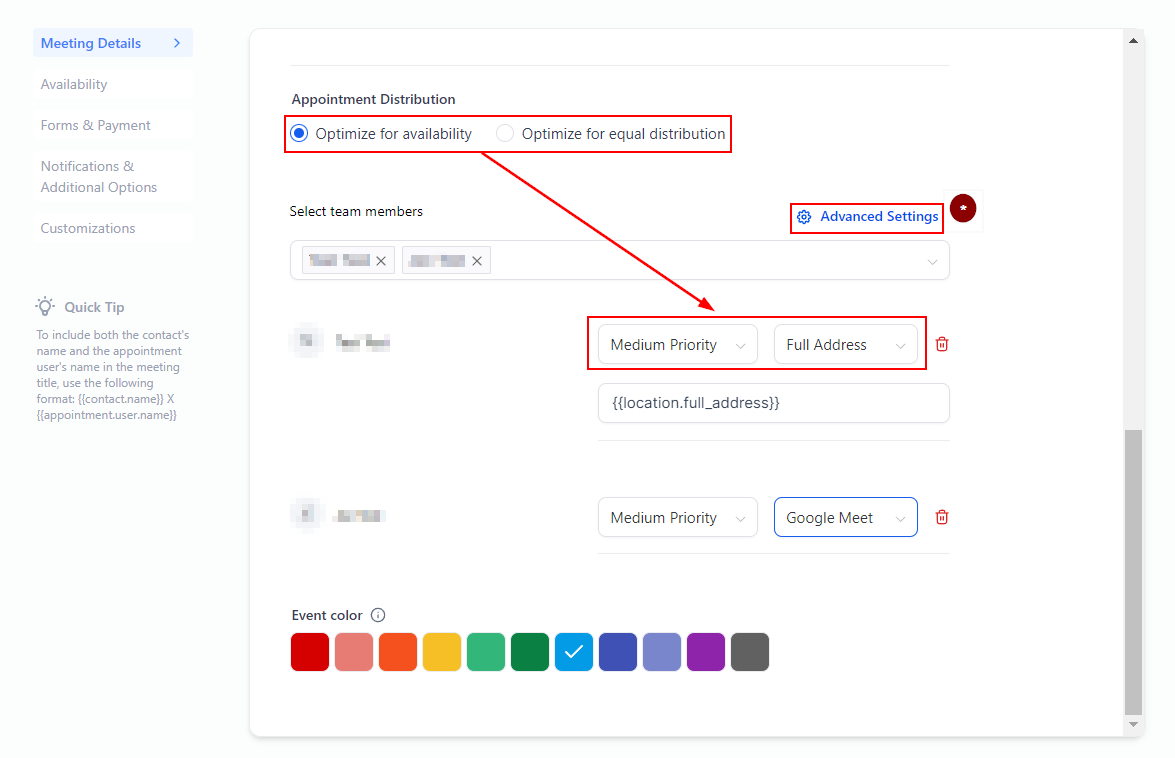Image resolution: width=1175 pixels, height=758 pixels.
Task: Open the Customizations section
Action: [88, 229]
